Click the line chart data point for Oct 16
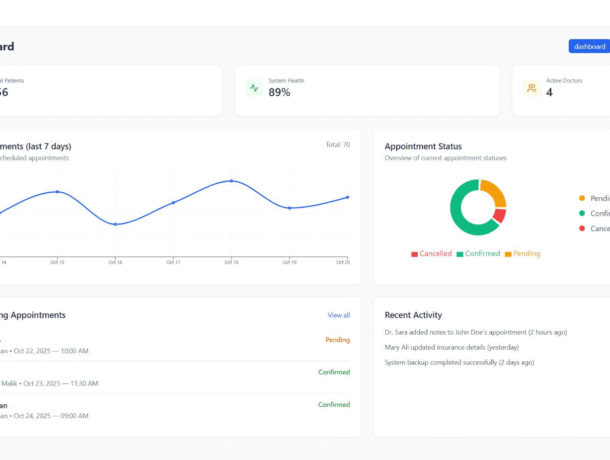 115,224
